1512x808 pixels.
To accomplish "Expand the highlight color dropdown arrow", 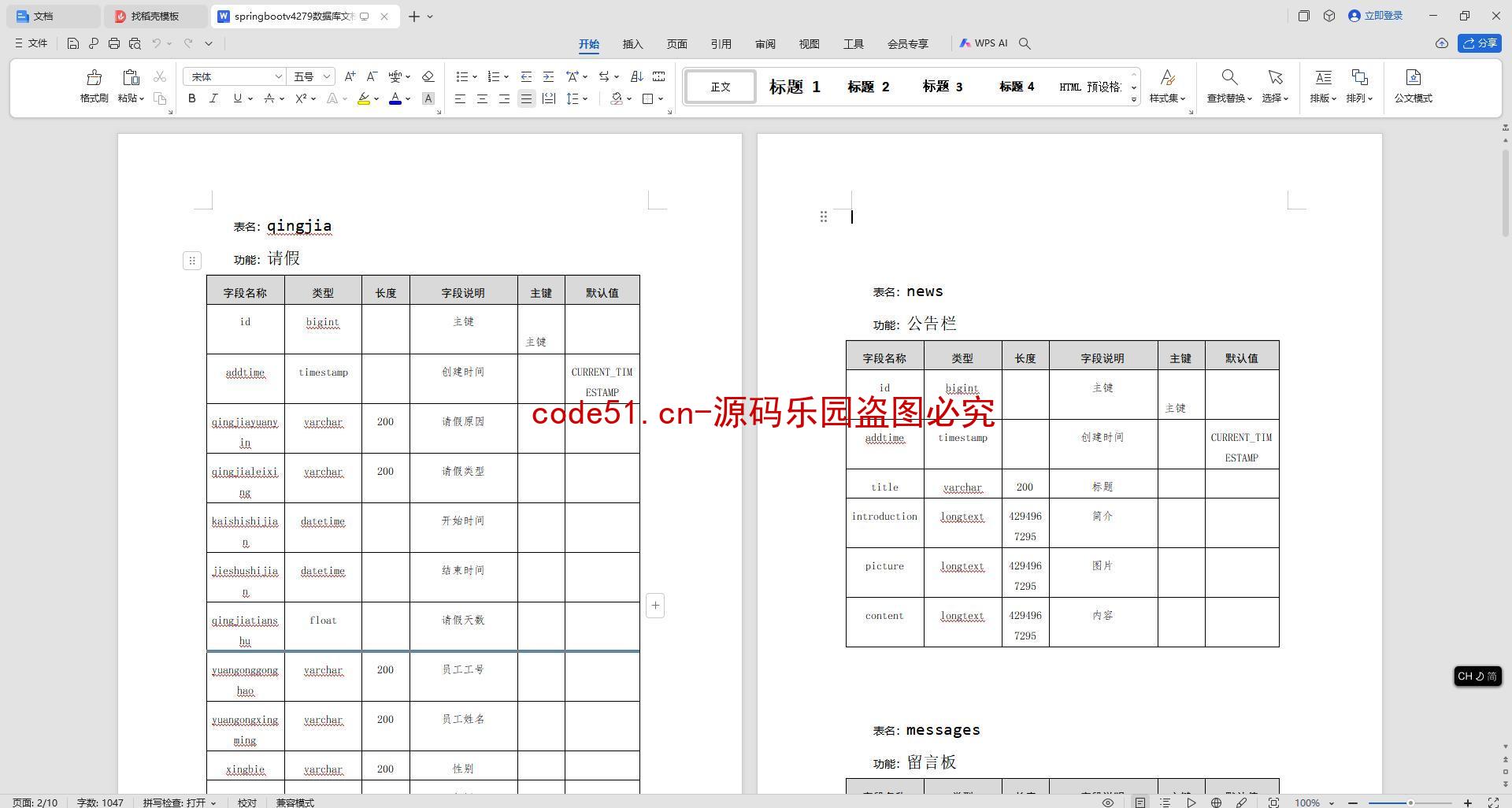I will (x=376, y=99).
